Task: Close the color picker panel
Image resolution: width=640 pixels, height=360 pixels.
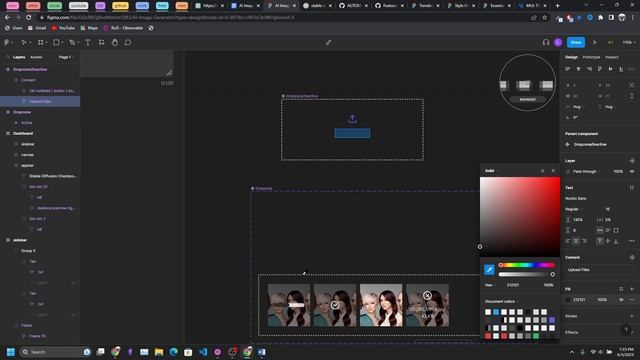Action: [553, 171]
